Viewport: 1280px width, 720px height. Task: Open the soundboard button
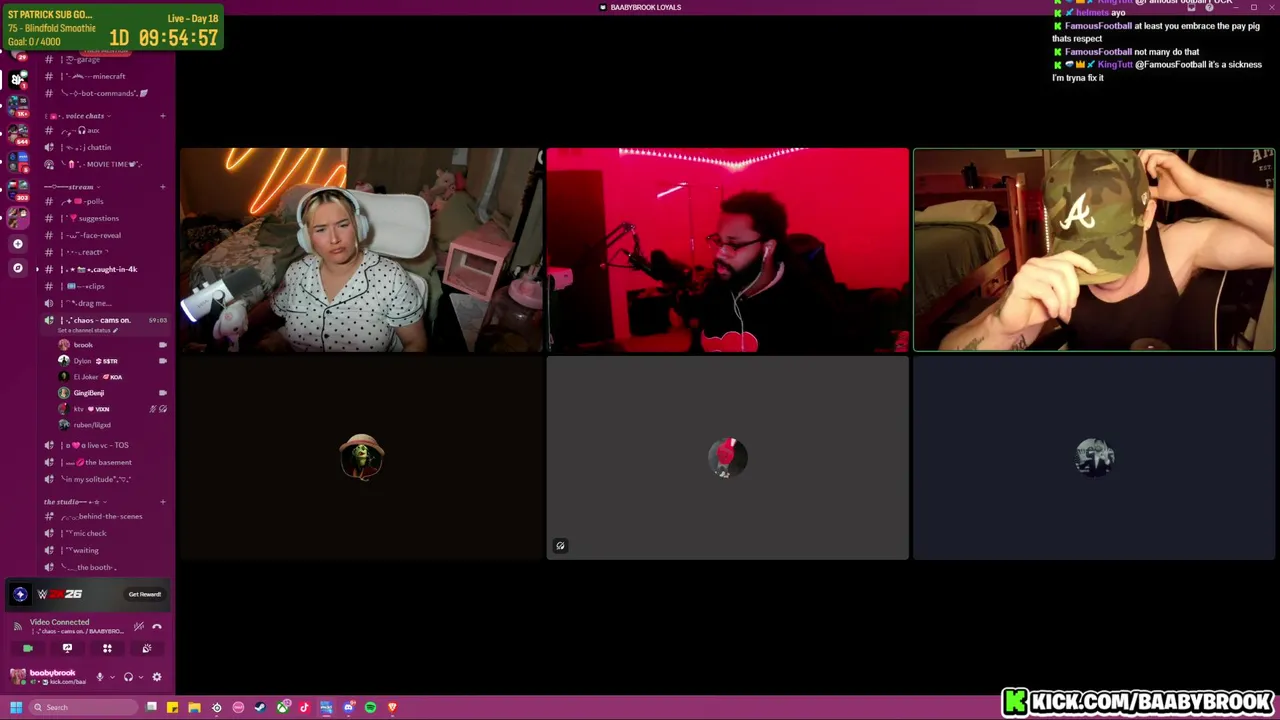pos(146,649)
